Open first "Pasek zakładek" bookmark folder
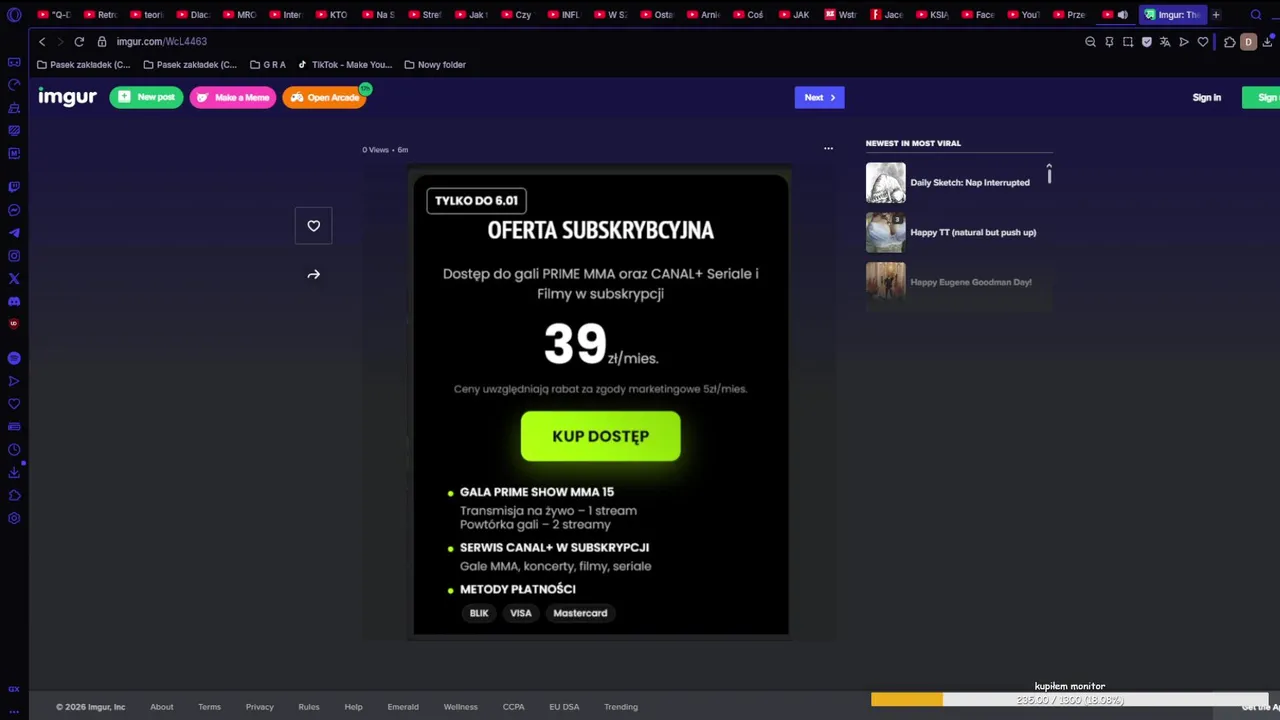The image size is (1280, 720). coord(84,65)
